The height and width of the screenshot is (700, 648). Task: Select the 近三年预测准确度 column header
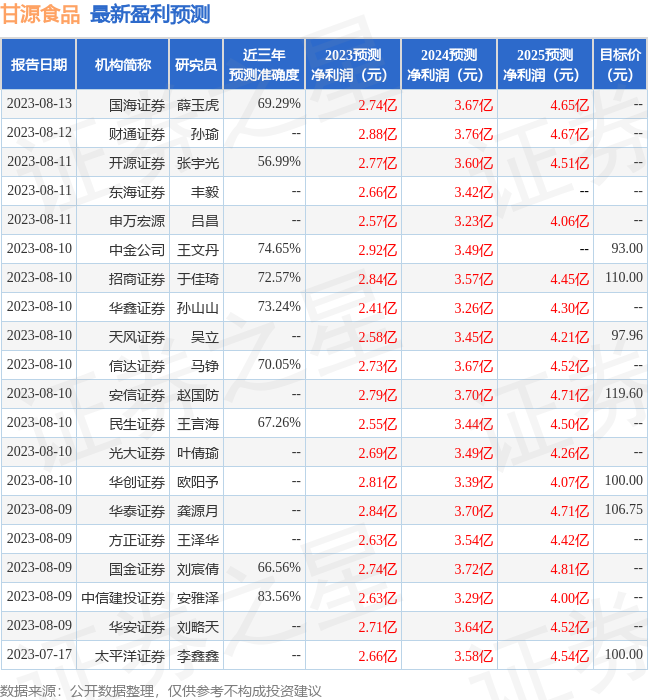(x=264, y=65)
